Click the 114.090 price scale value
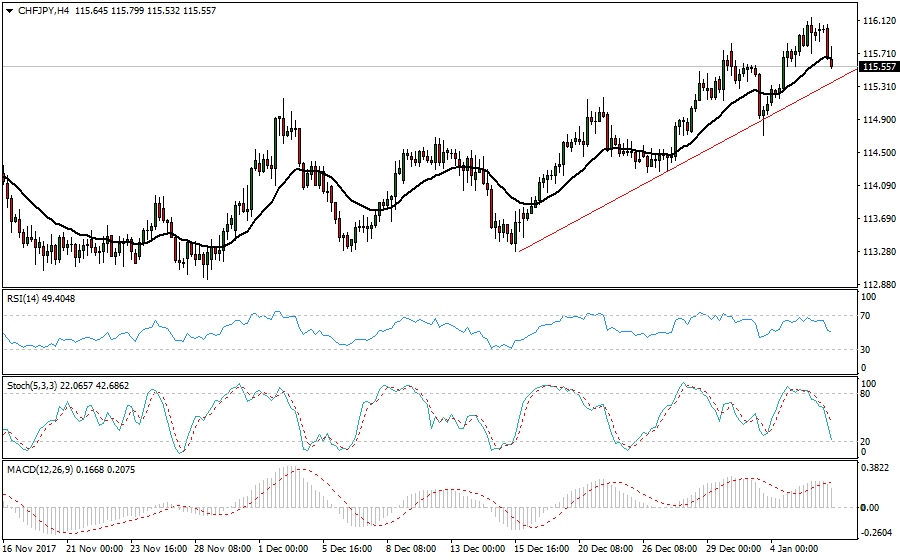 879,185
